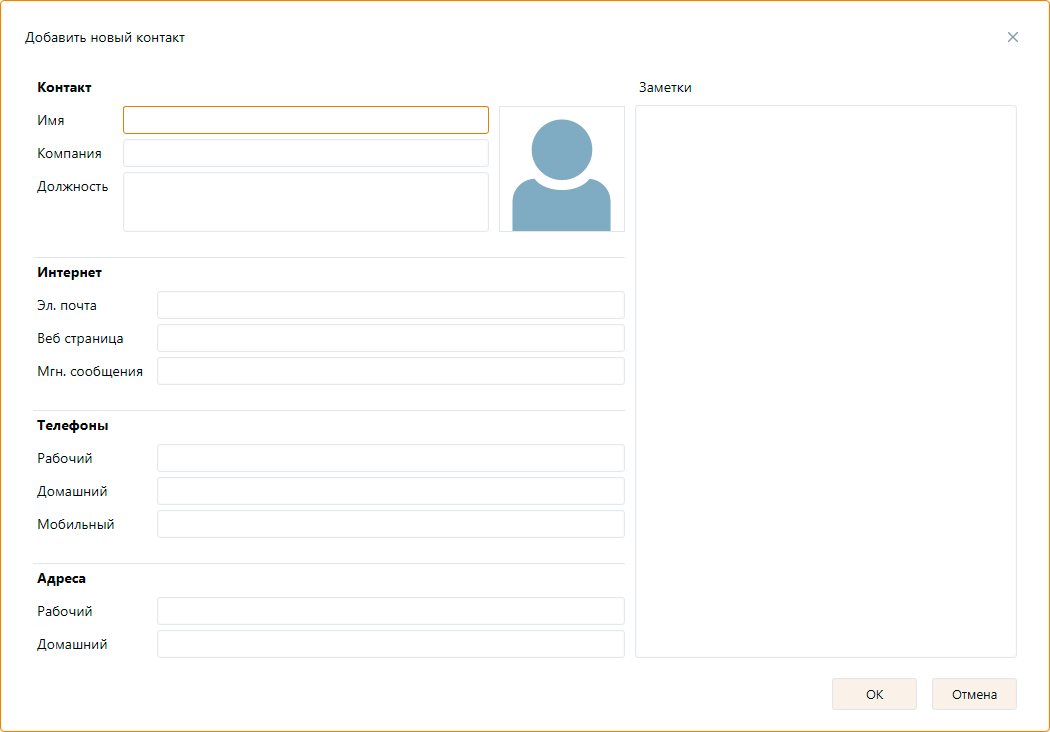Focus the Имя name input field

click(x=306, y=120)
